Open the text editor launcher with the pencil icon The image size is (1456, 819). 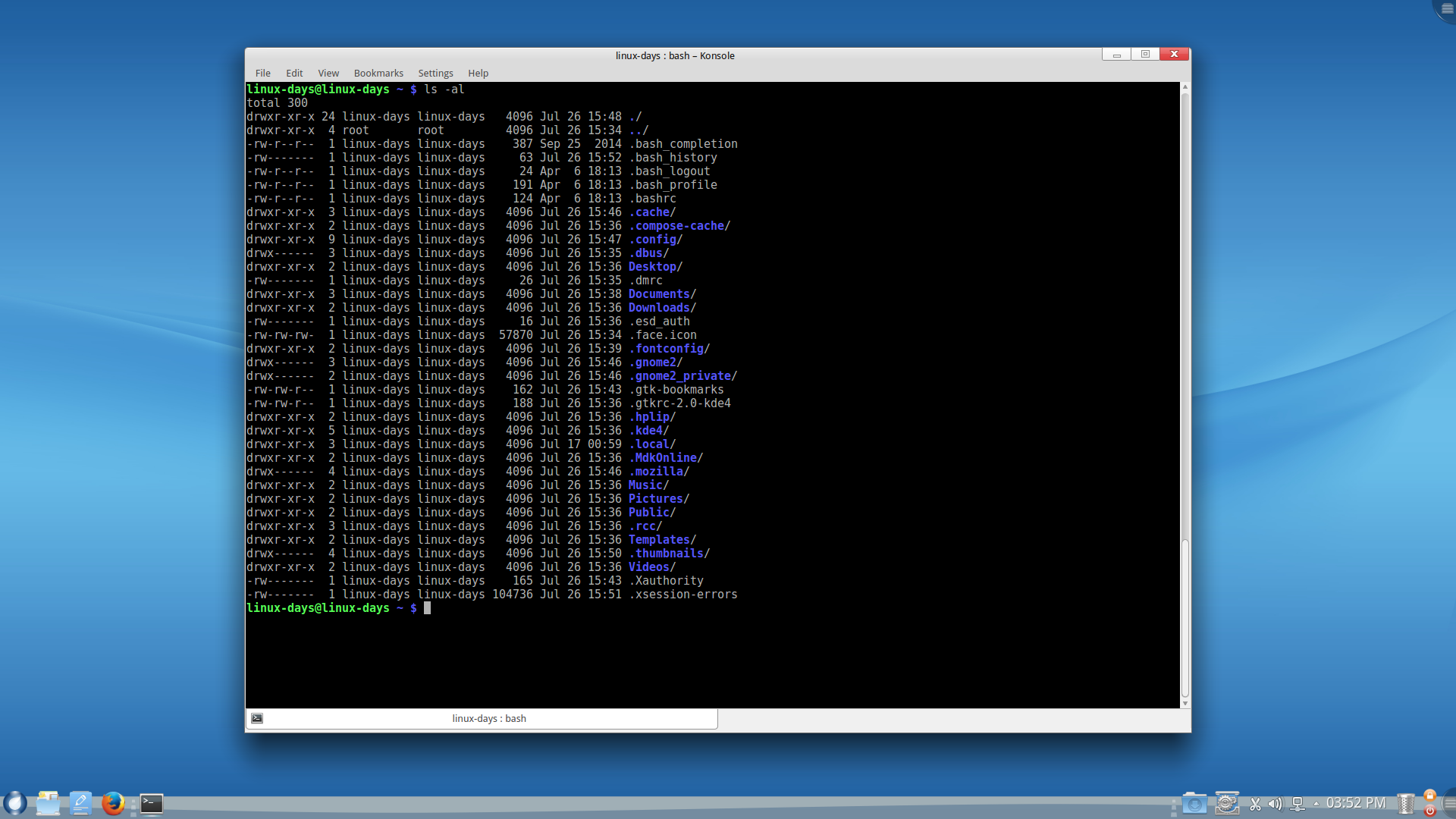click(80, 803)
